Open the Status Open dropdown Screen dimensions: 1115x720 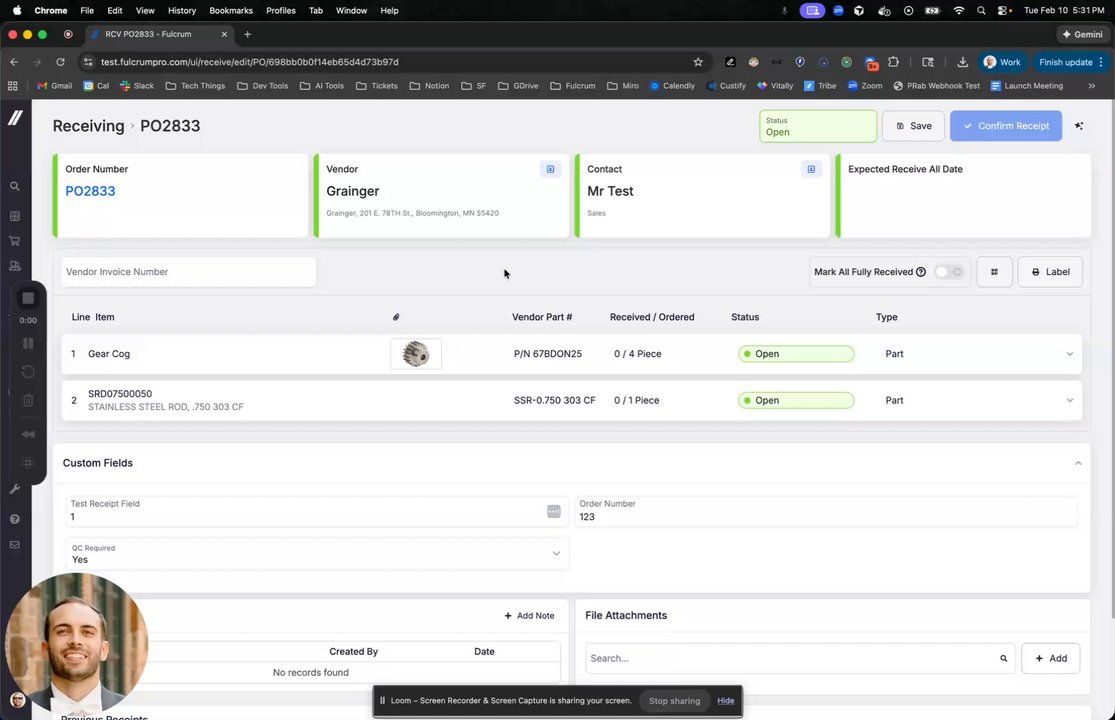point(818,127)
